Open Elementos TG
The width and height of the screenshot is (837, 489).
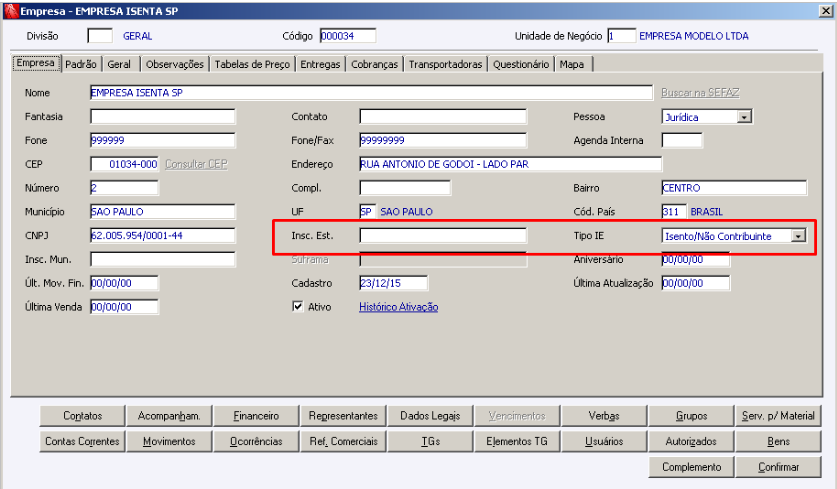coord(517,441)
